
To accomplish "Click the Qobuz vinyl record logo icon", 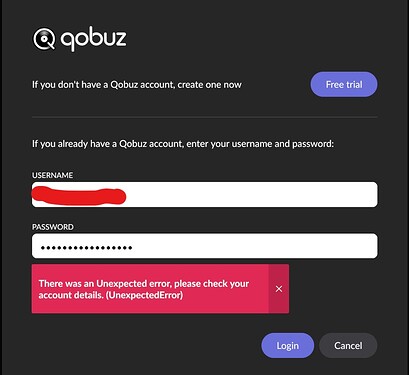I will pyautogui.click(x=44, y=39).
